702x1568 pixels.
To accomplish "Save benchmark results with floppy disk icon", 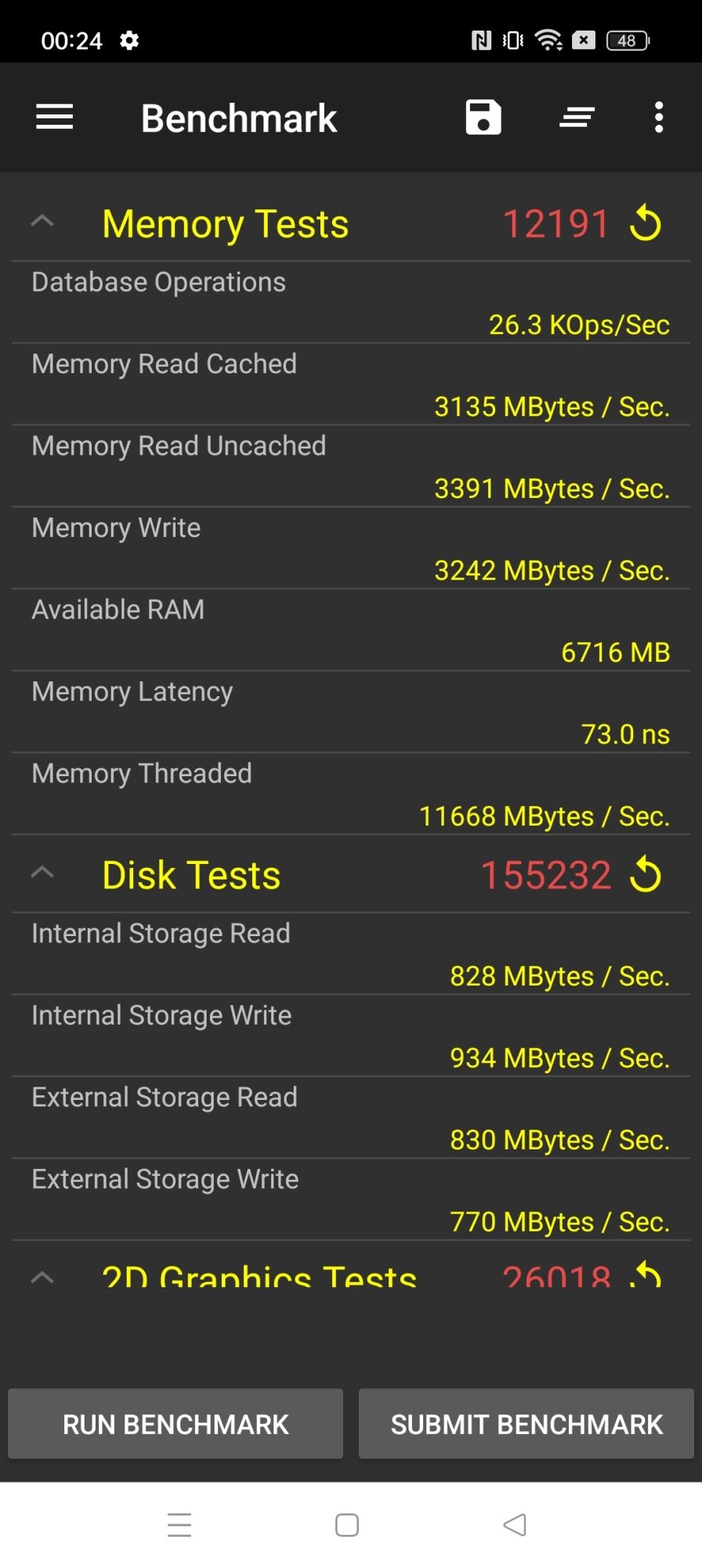I will coord(483,118).
